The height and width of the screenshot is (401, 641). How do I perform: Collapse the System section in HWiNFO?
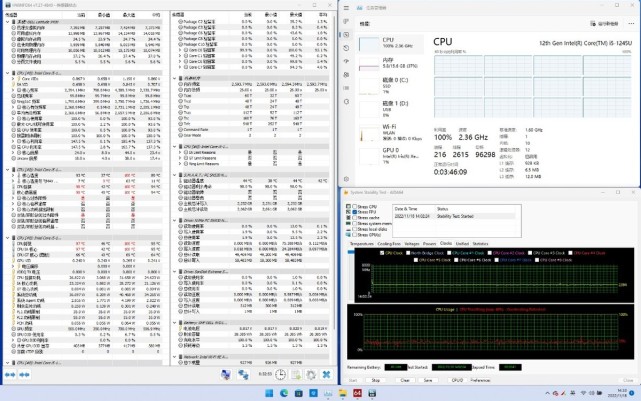(x=7, y=22)
